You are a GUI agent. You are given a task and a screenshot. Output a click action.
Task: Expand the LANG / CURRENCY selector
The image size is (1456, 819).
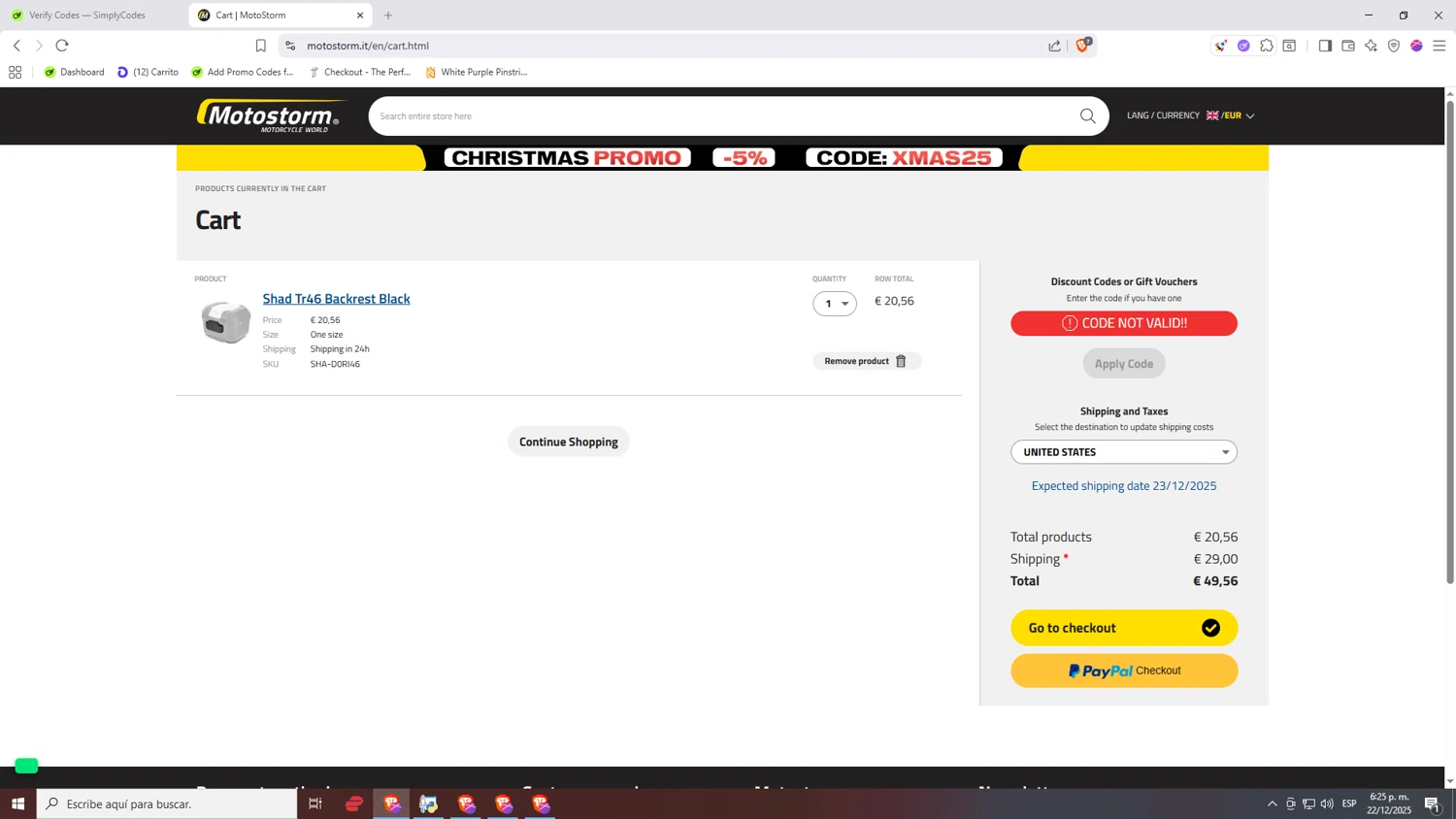point(1191,115)
